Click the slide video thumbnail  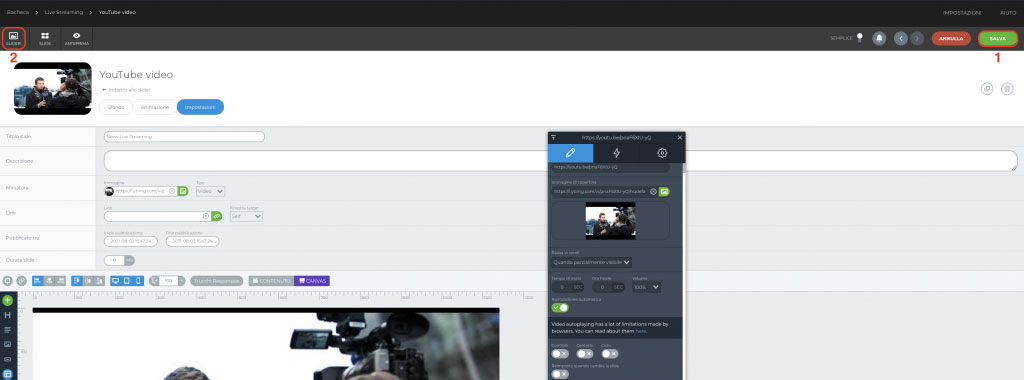(52, 89)
